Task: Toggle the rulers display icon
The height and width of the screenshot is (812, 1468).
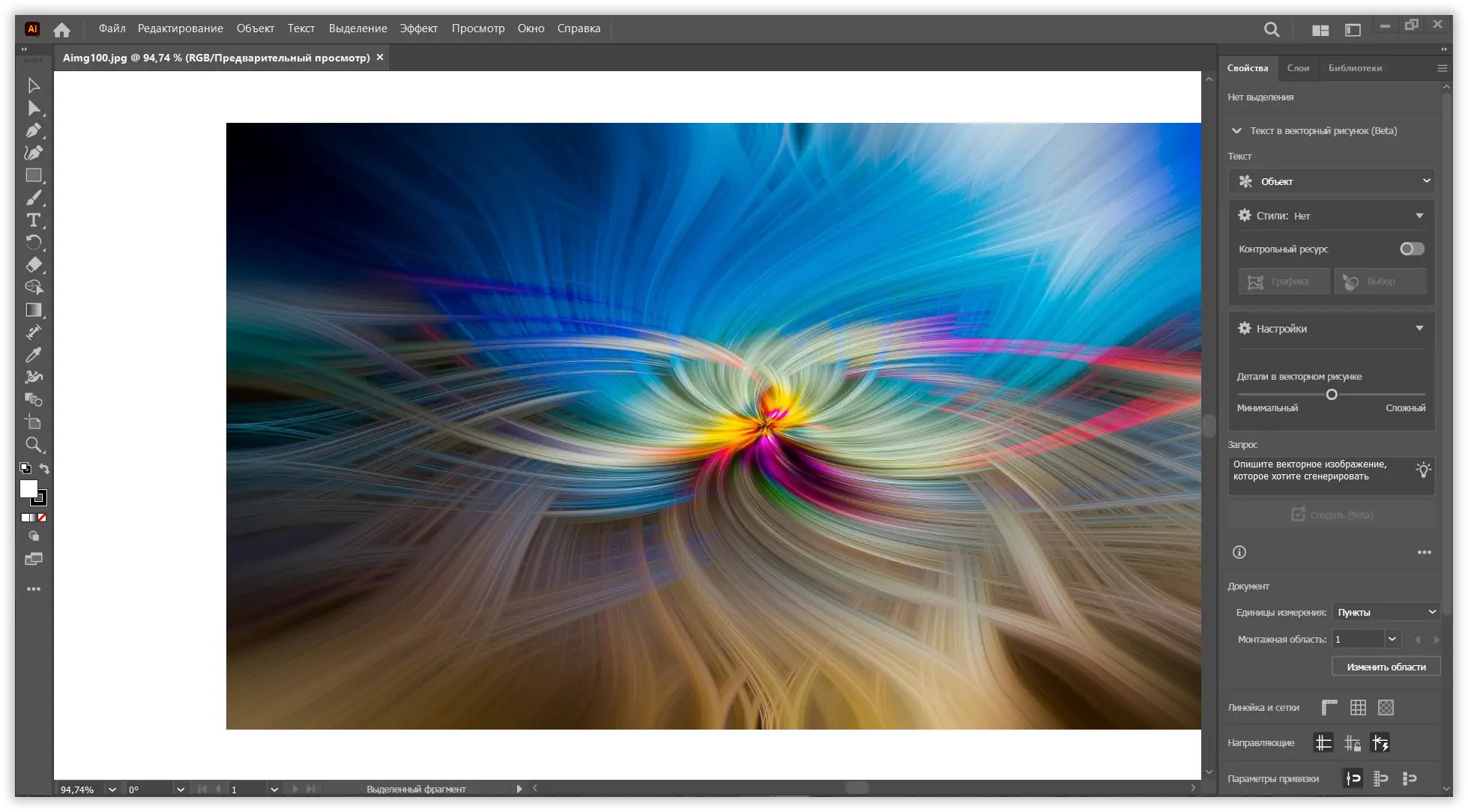Action: (x=1329, y=707)
